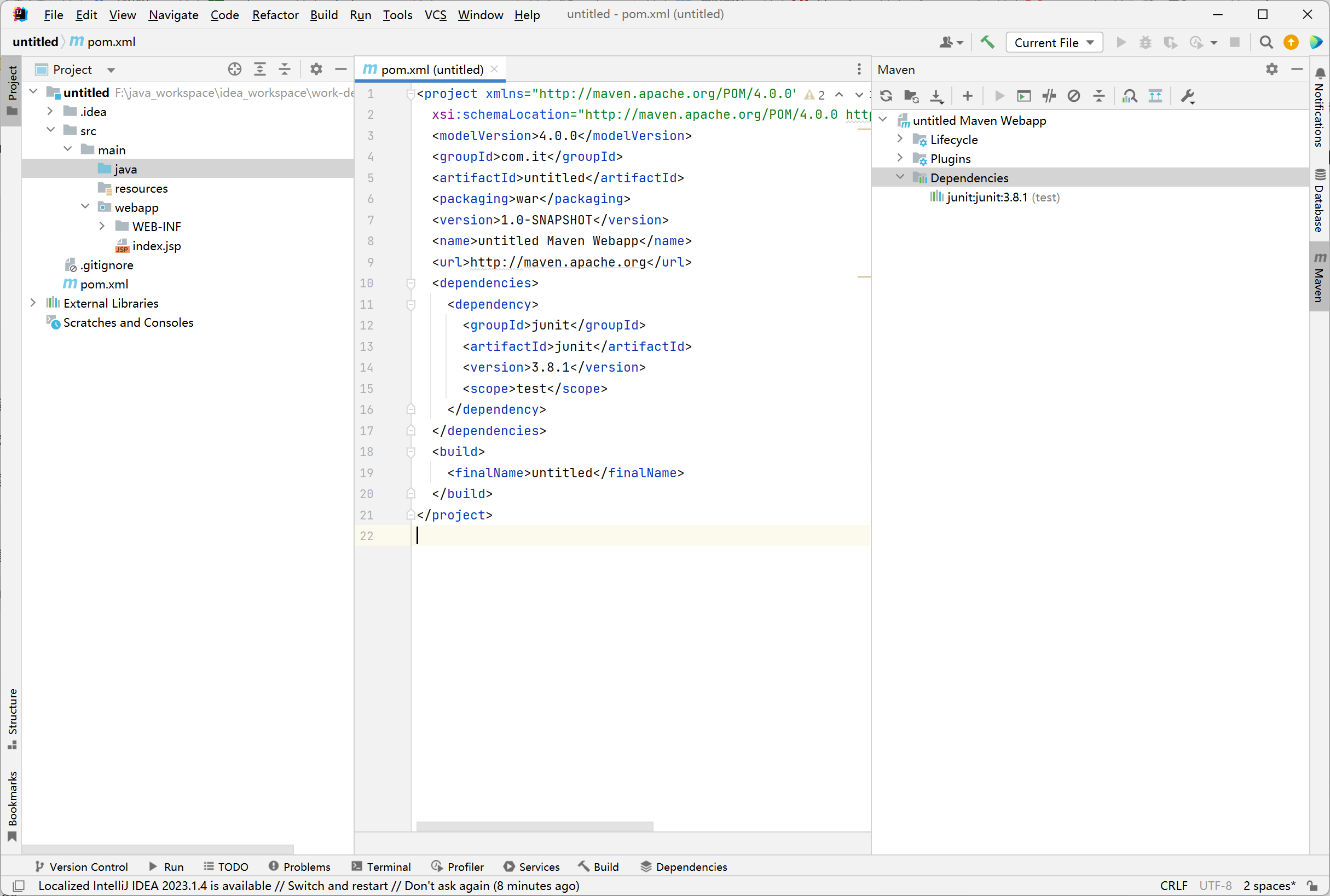Toggle the Bookmarks side panel

pyautogui.click(x=12, y=806)
